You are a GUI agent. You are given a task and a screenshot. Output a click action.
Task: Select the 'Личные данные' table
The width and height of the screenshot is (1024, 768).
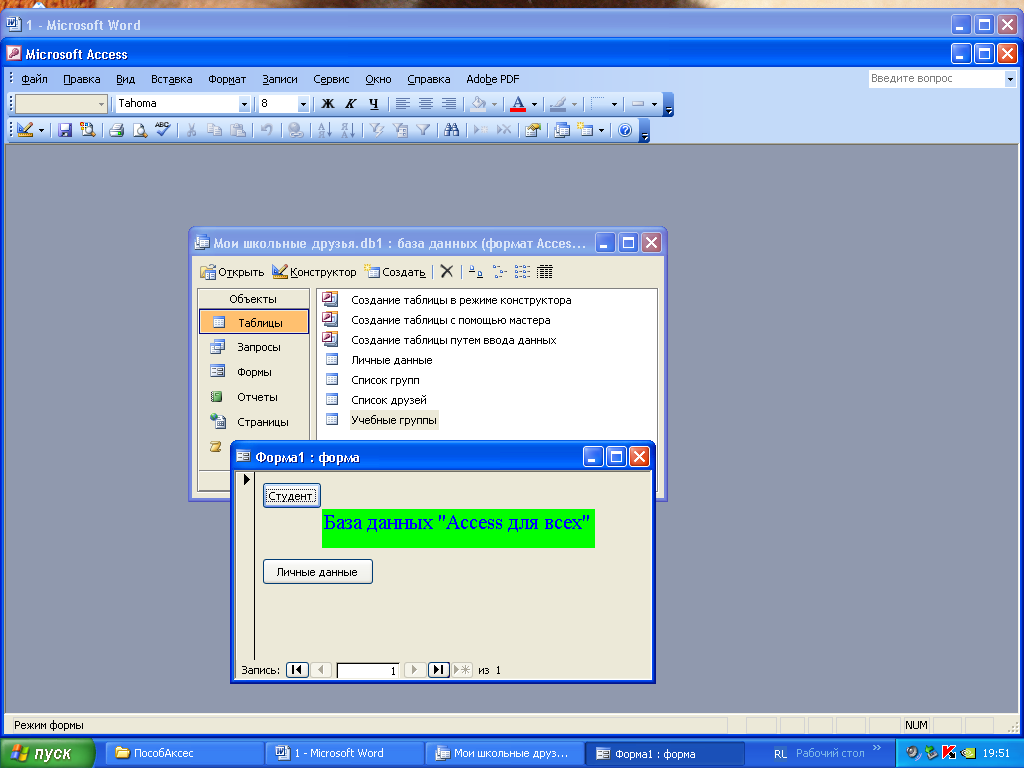[392, 360]
